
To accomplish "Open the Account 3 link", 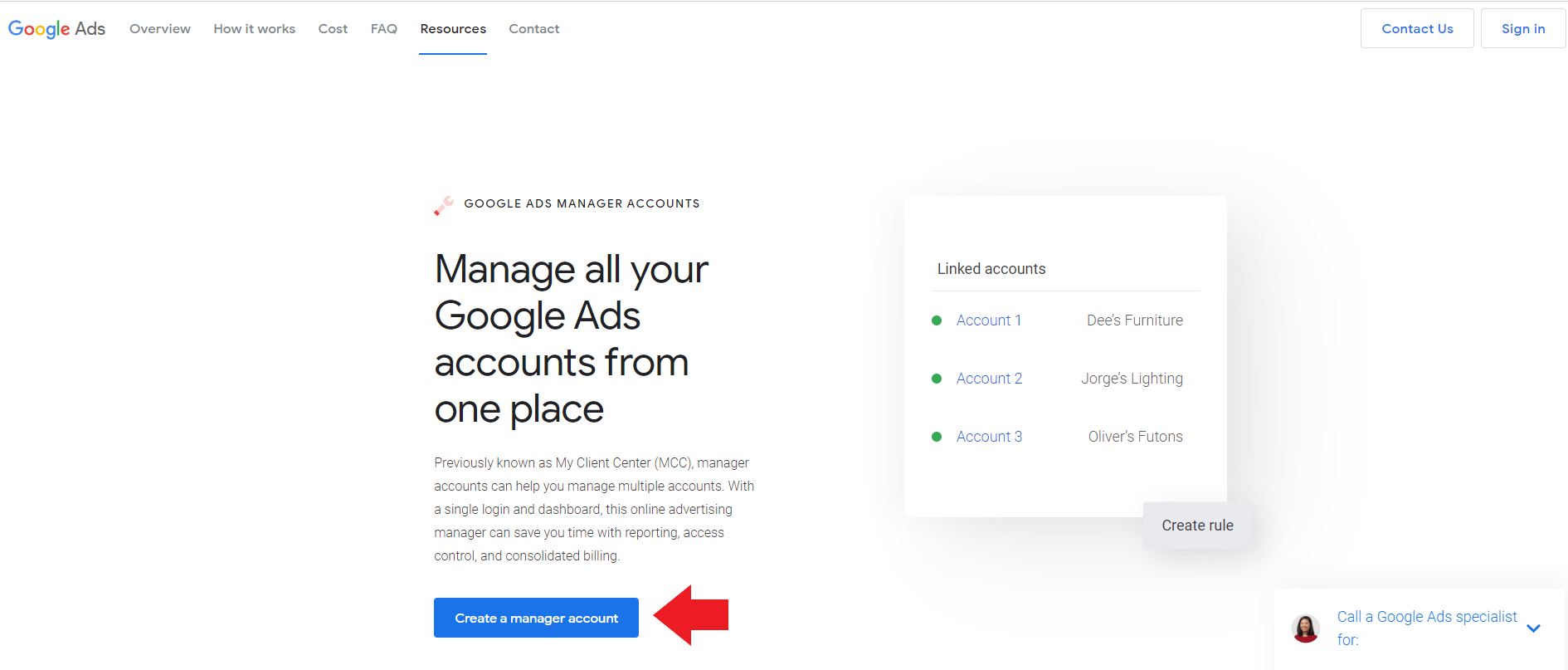I will tap(989, 437).
